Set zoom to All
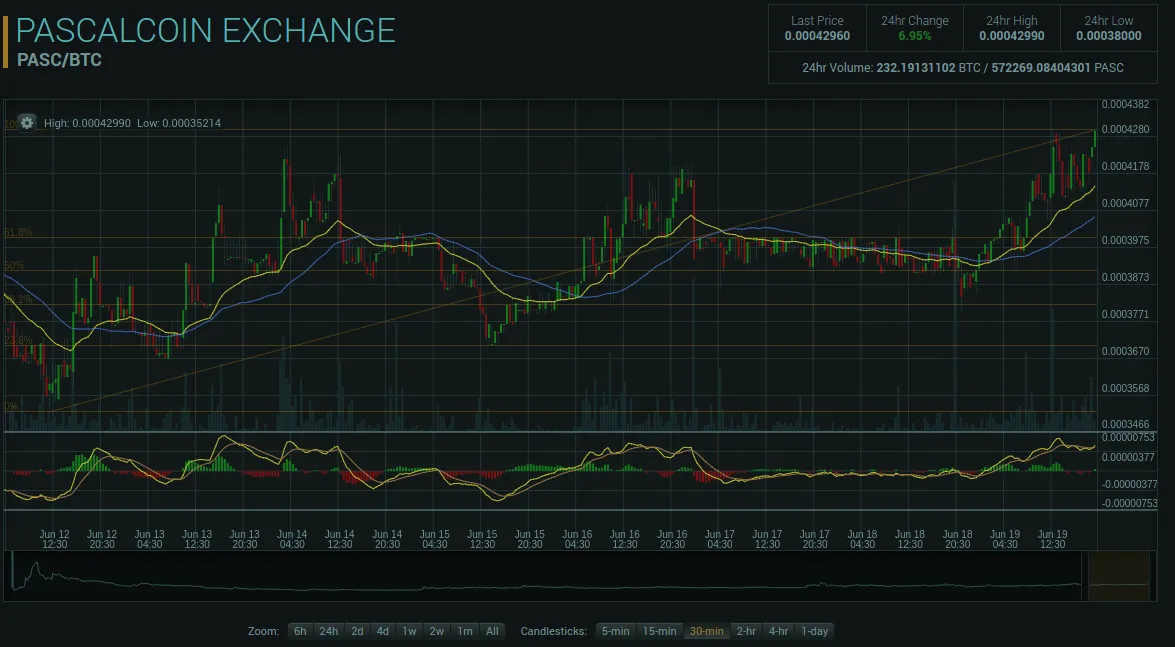The width and height of the screenshot is (1175, 647). (x=492, y=631)
